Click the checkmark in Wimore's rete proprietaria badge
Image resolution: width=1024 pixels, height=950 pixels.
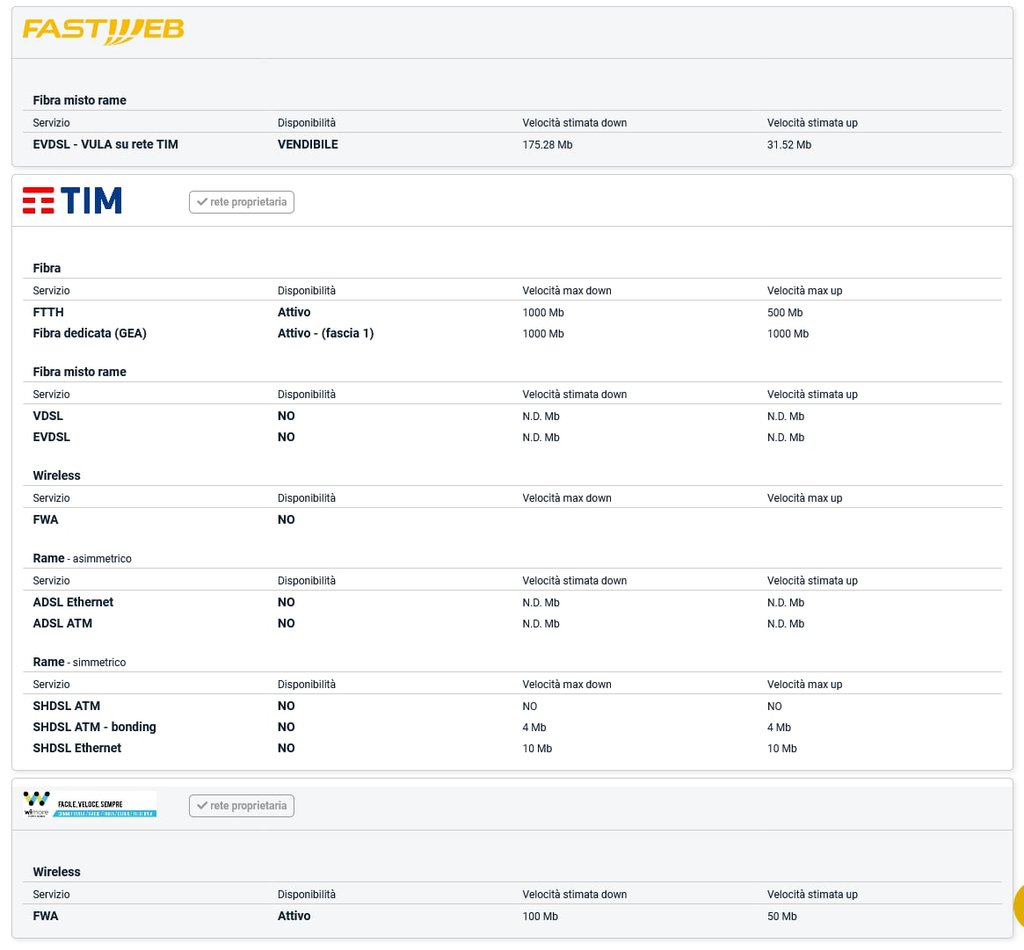point(202,806)
